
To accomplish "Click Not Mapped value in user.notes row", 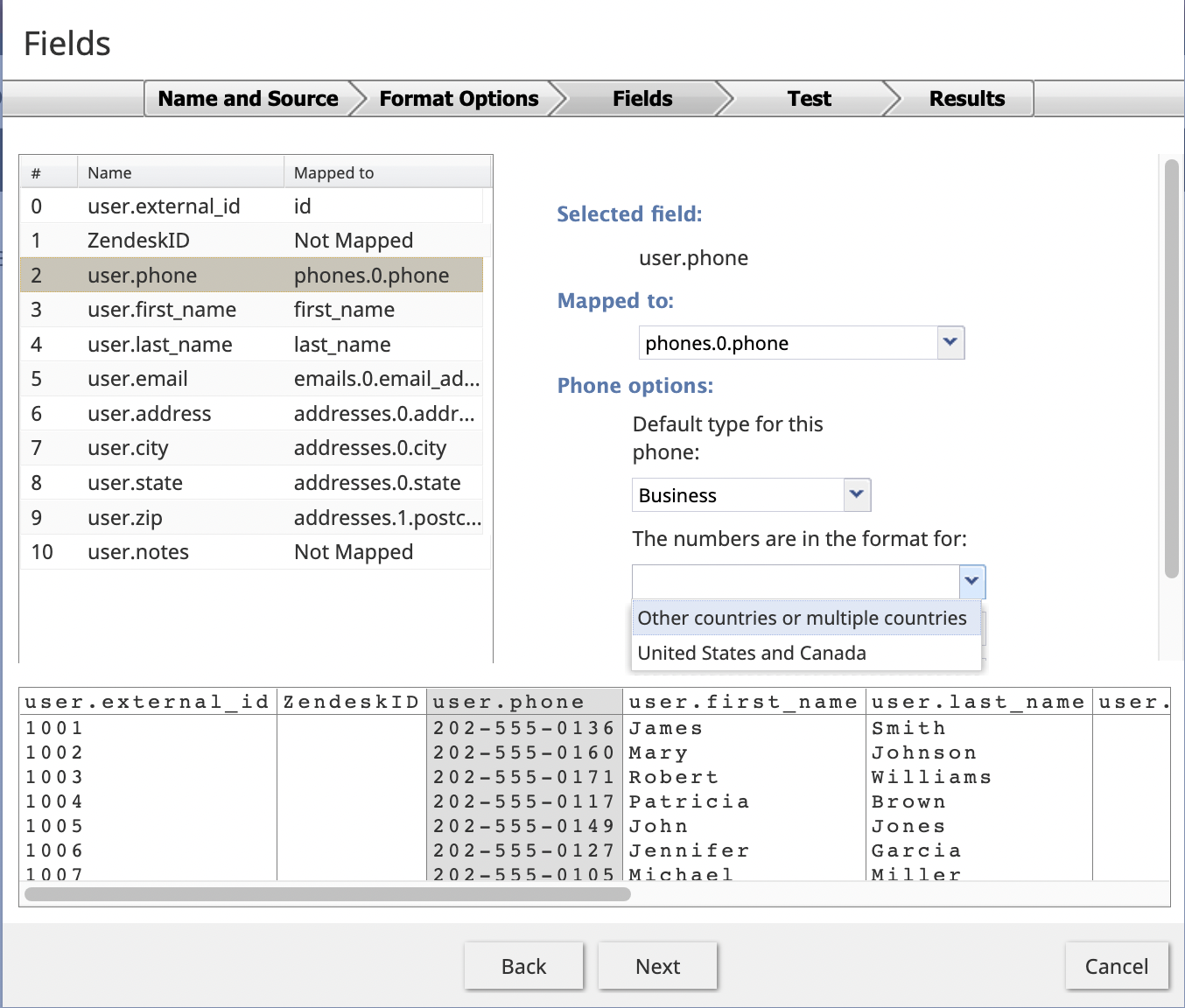I will (x=354, y=551).
